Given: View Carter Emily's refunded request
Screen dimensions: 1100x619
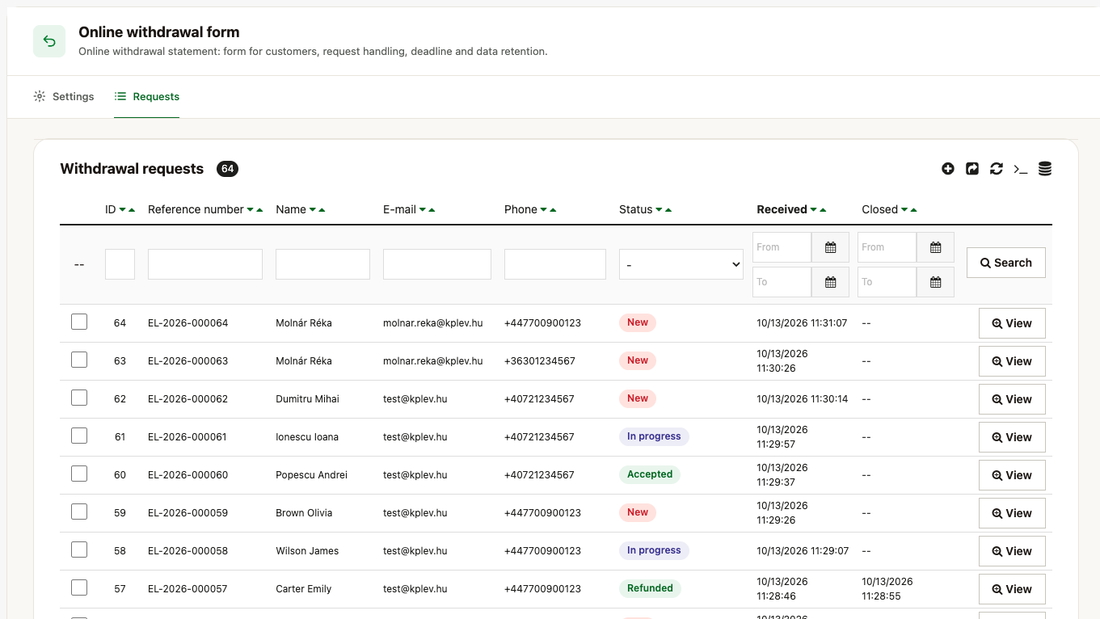Looking at the screenshot, I should click(1012, 589).
